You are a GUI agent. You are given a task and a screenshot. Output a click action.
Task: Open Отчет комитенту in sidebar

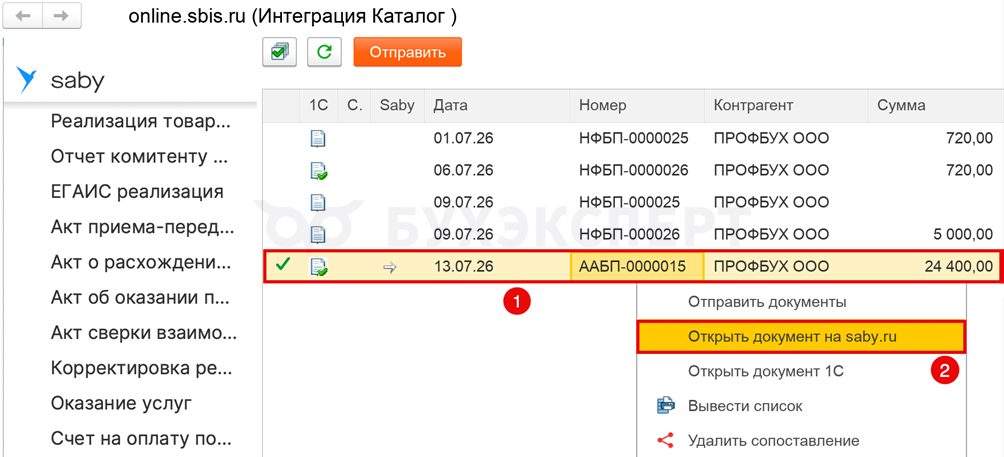[140, 157]
